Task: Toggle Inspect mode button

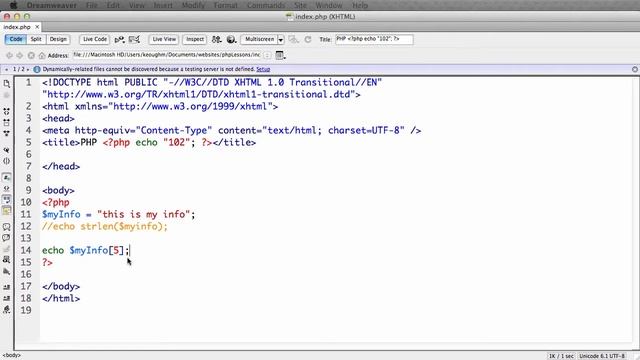Action: point(195,39)
